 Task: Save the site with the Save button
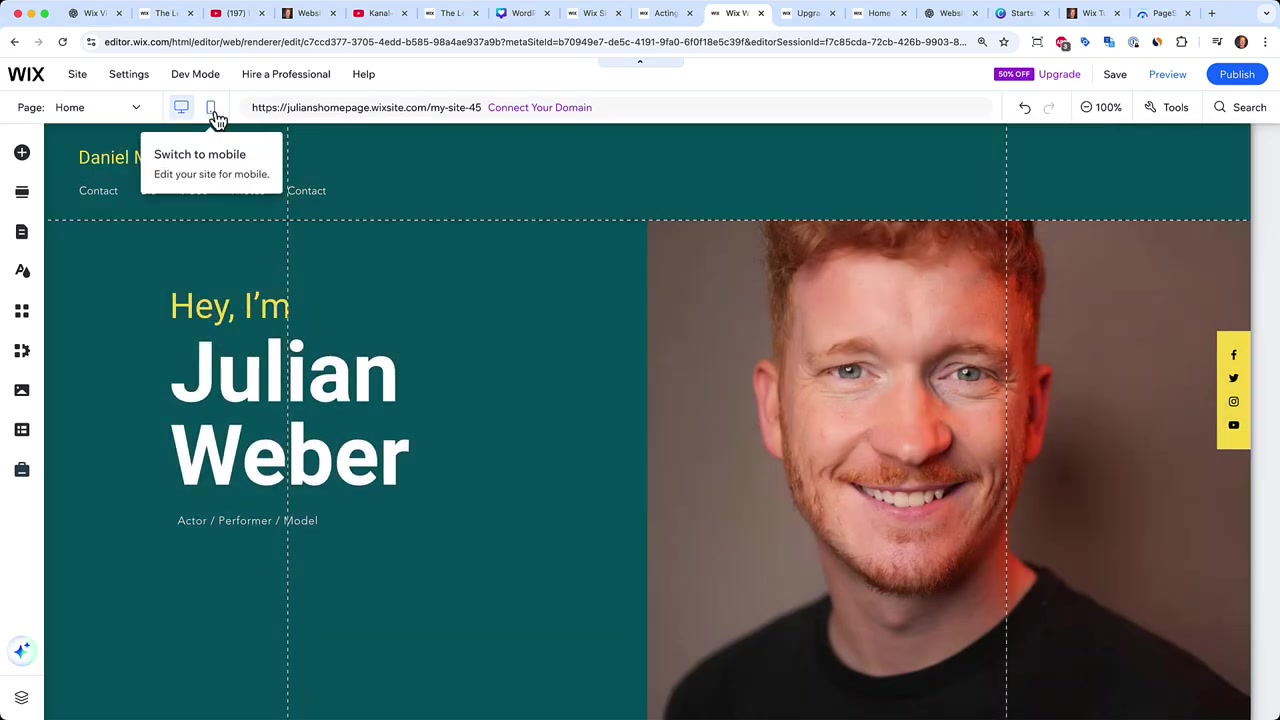point(1115,74)
